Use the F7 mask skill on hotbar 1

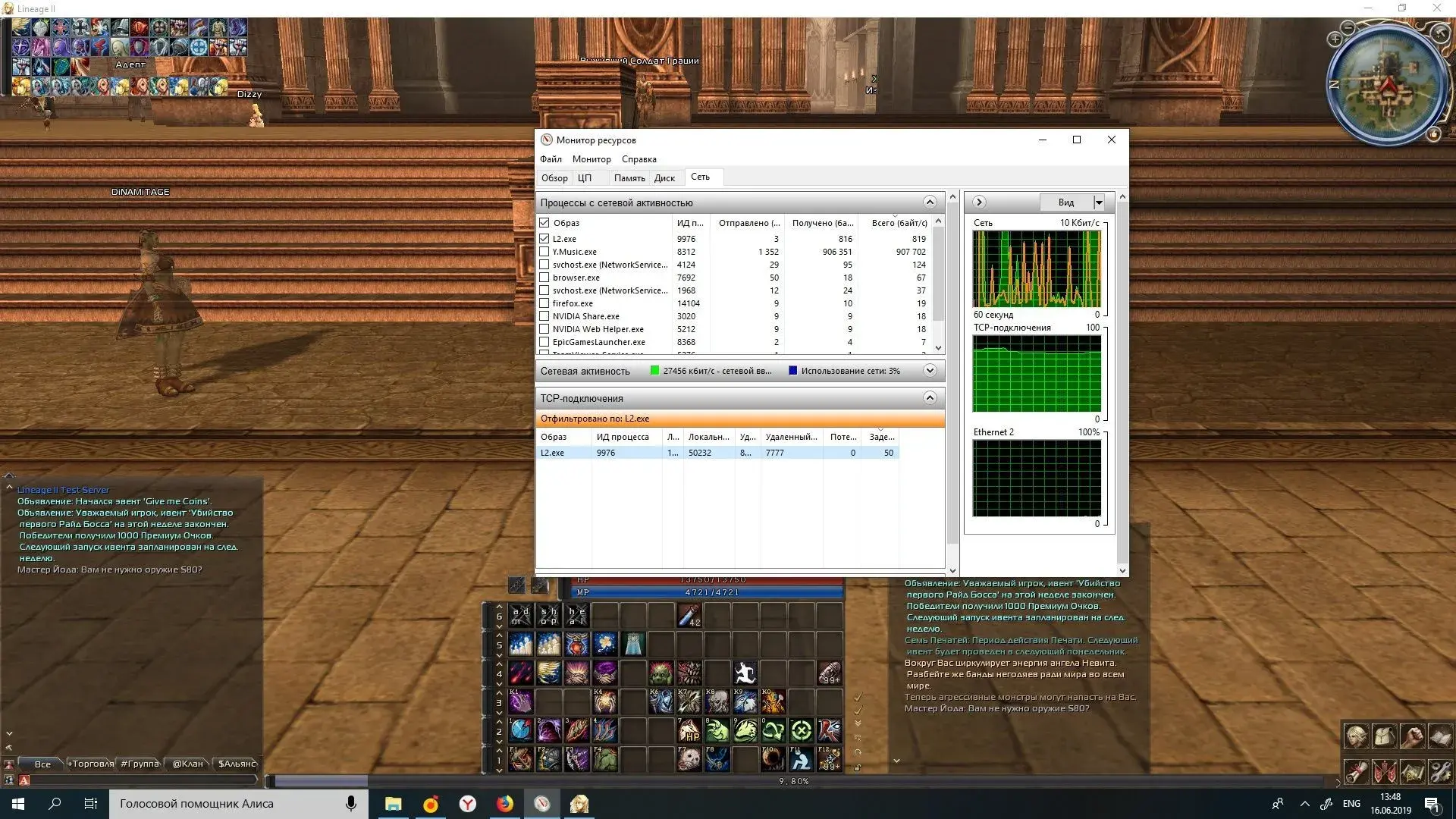[x=689, y=758]
